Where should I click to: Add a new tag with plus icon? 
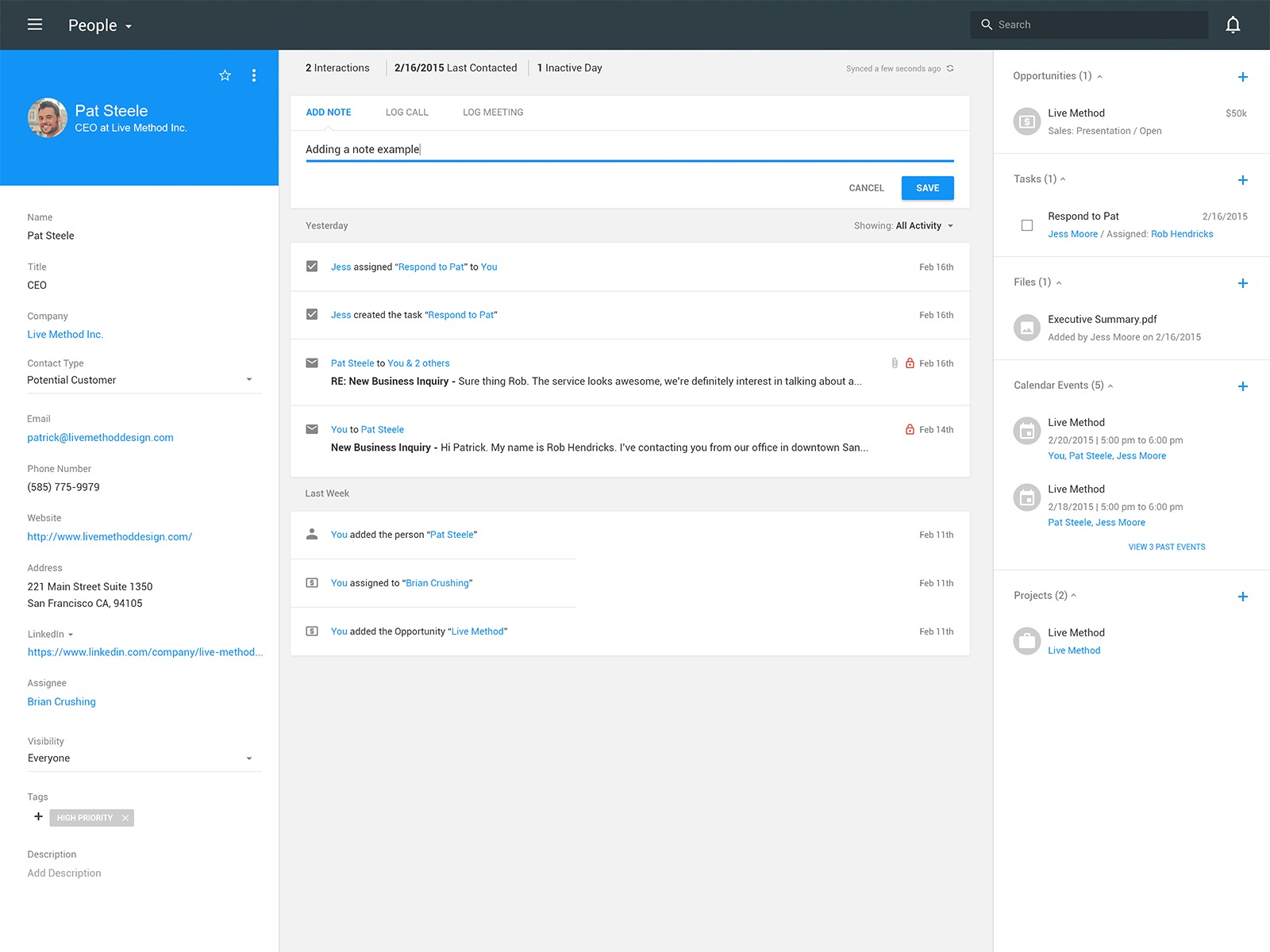[38, 816]
